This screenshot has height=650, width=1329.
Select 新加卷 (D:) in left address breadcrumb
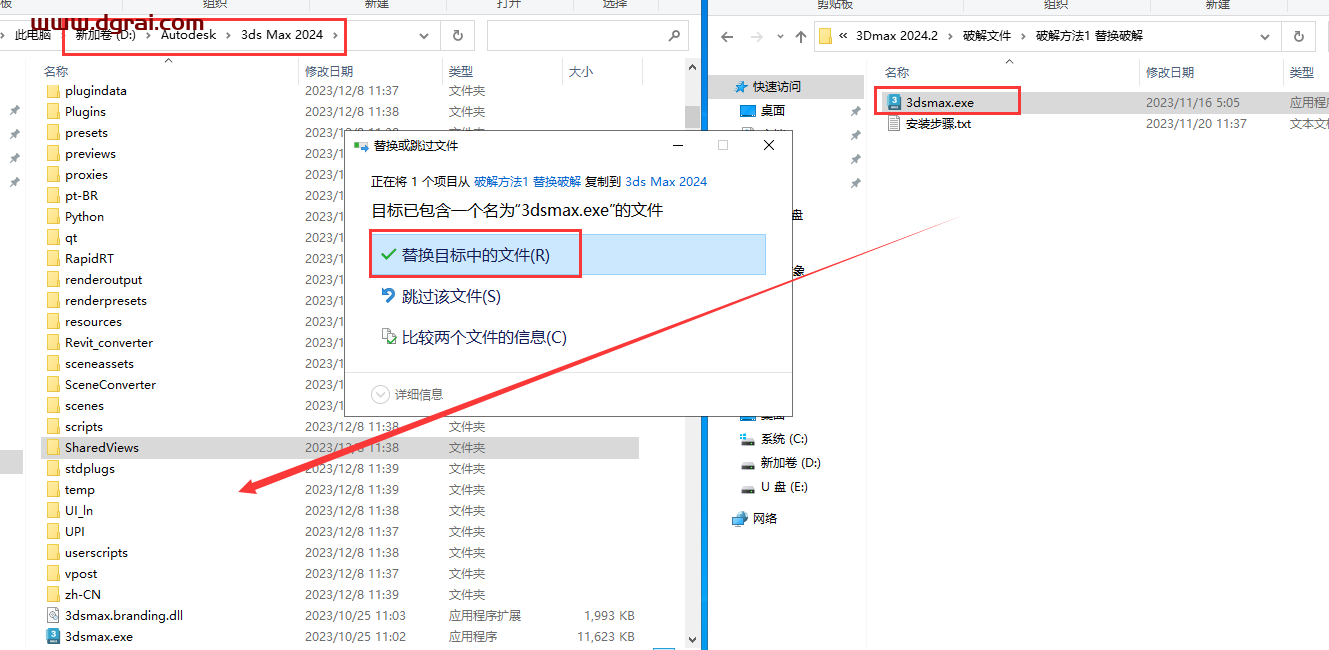coord(105,35)
